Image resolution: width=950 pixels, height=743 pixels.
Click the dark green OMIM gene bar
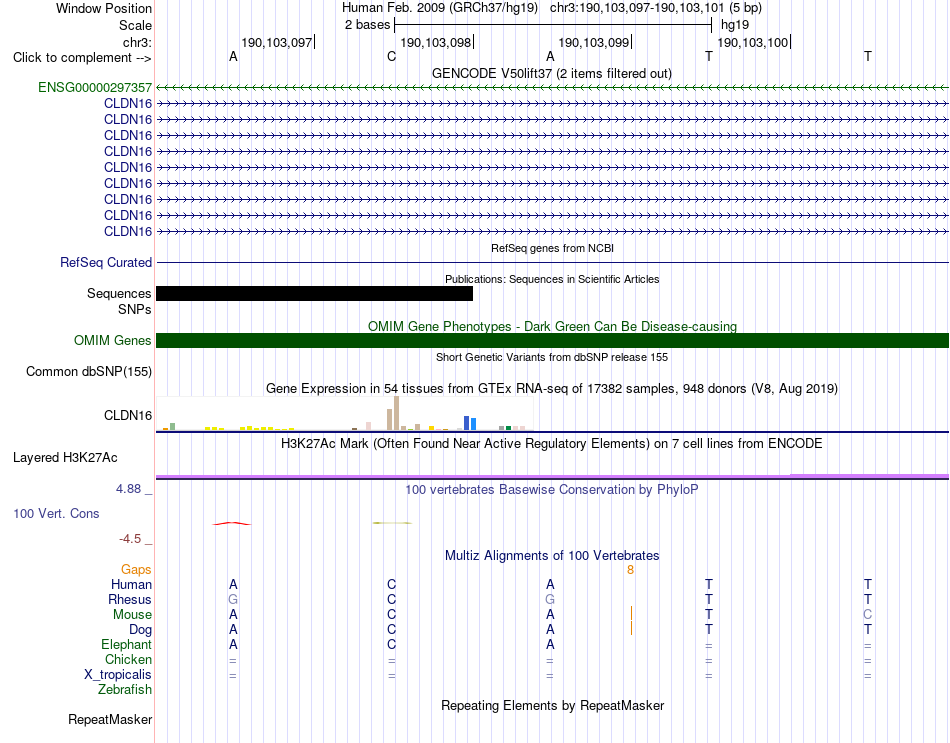pyautogui.click(x=552, y=341)
